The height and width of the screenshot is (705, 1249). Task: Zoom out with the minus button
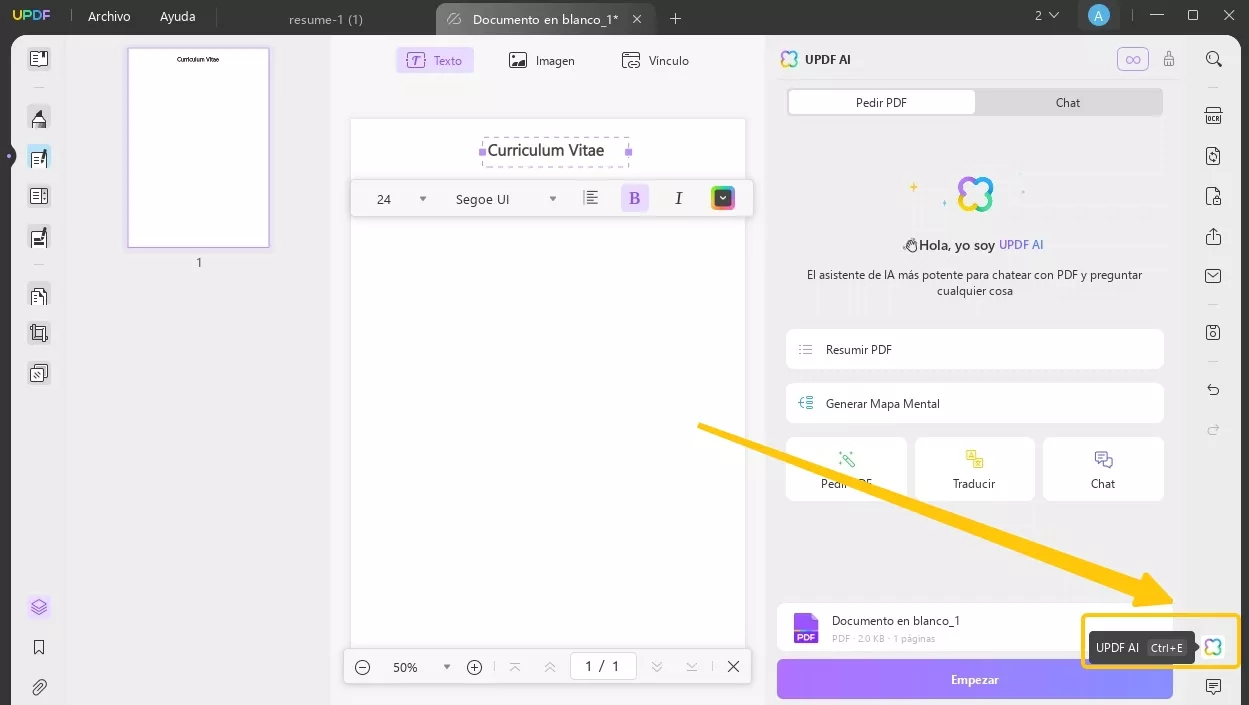click(x=362, y=667)
